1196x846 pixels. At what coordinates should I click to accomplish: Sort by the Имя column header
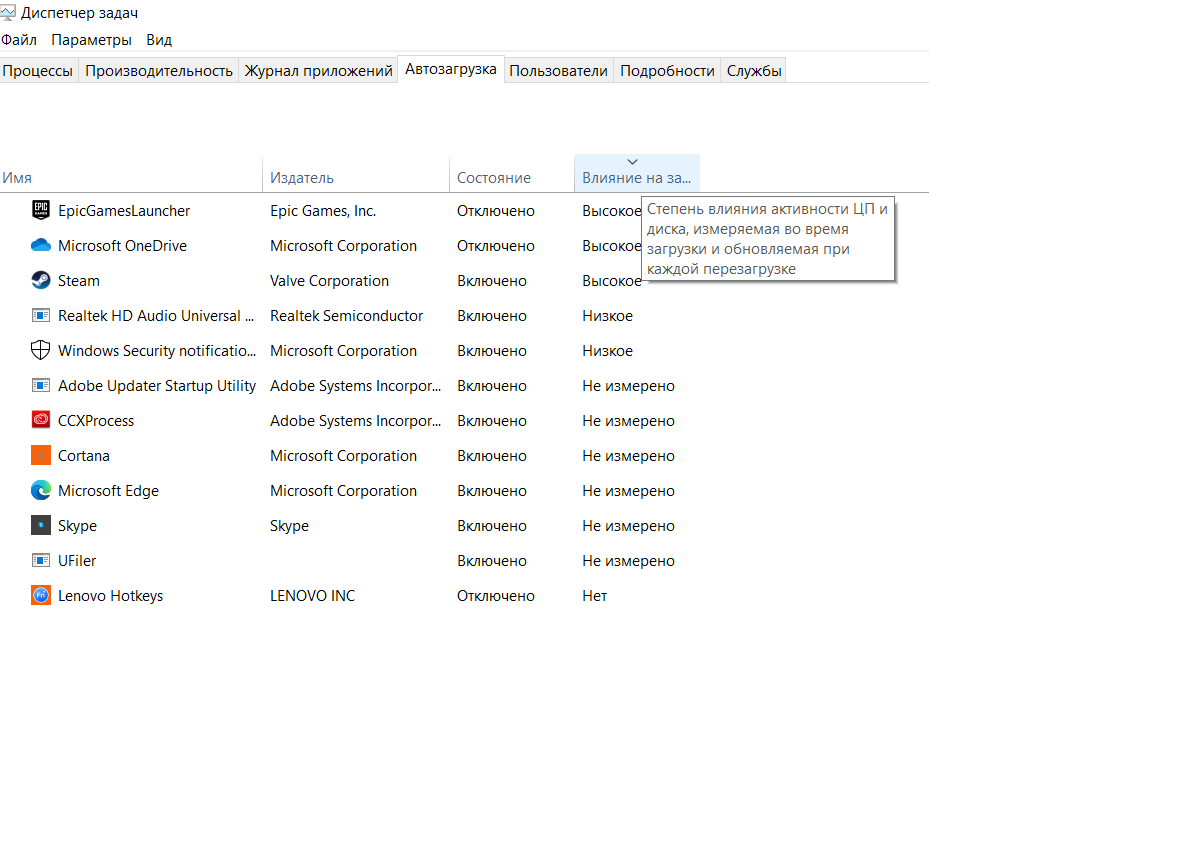[130, 177]
